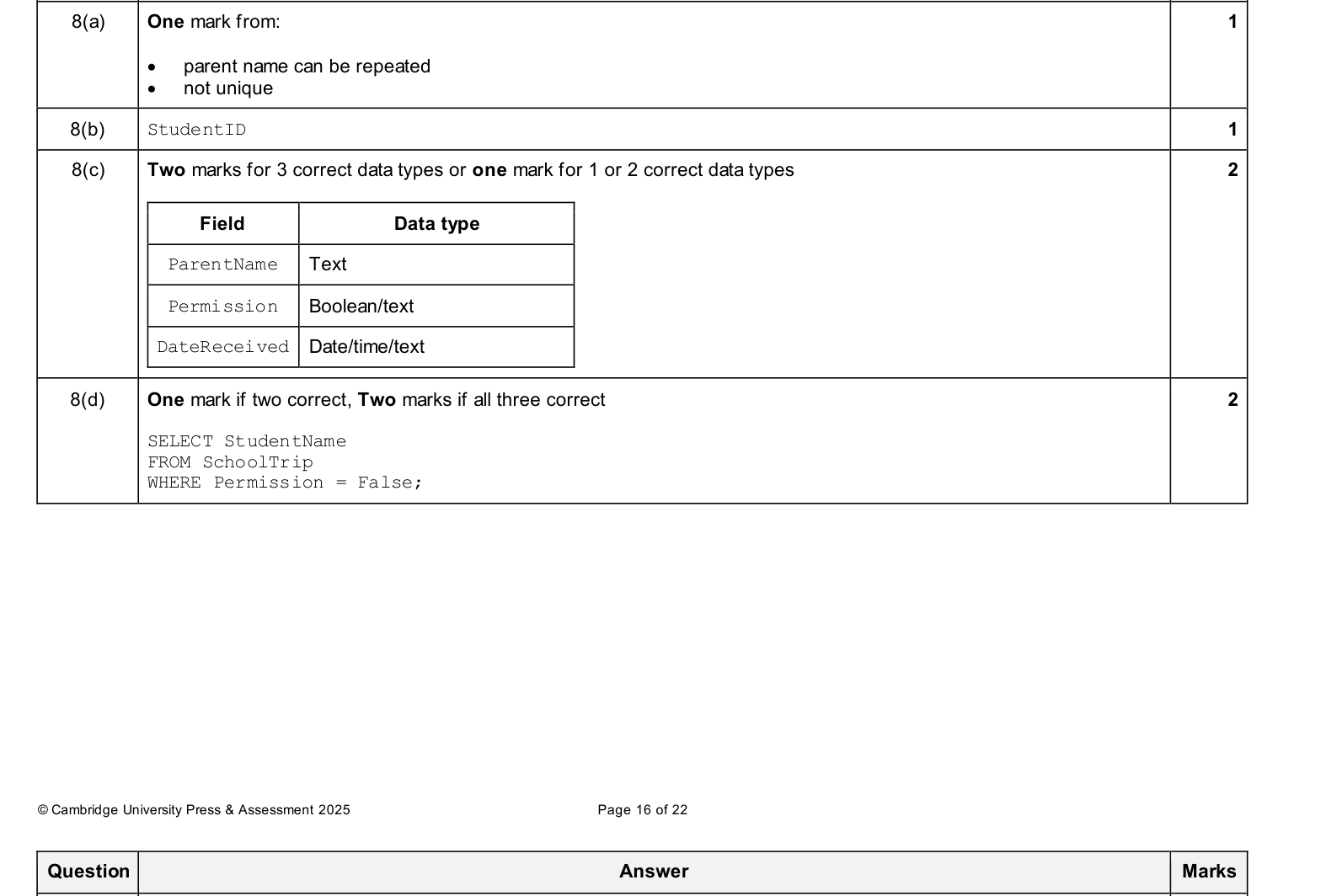The image size is (1321, 896).
Task: Click the marks value for 8(c)
Action: tap(1233, 170)
